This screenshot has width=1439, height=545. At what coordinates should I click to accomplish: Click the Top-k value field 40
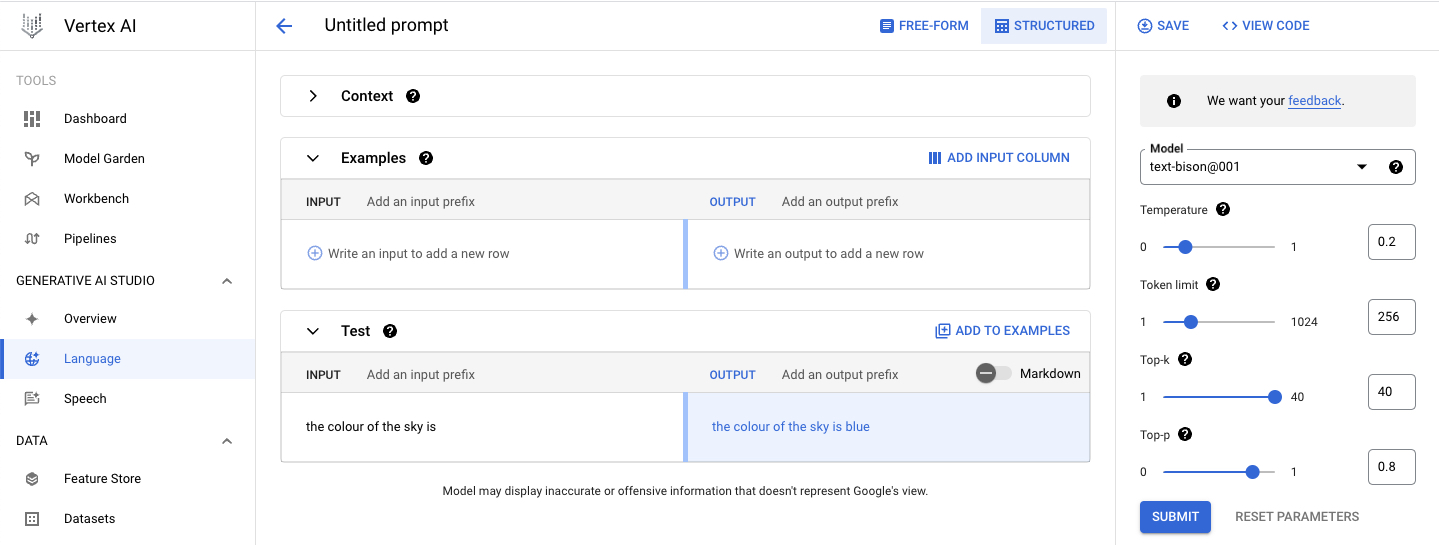[x=1391, y=392]
